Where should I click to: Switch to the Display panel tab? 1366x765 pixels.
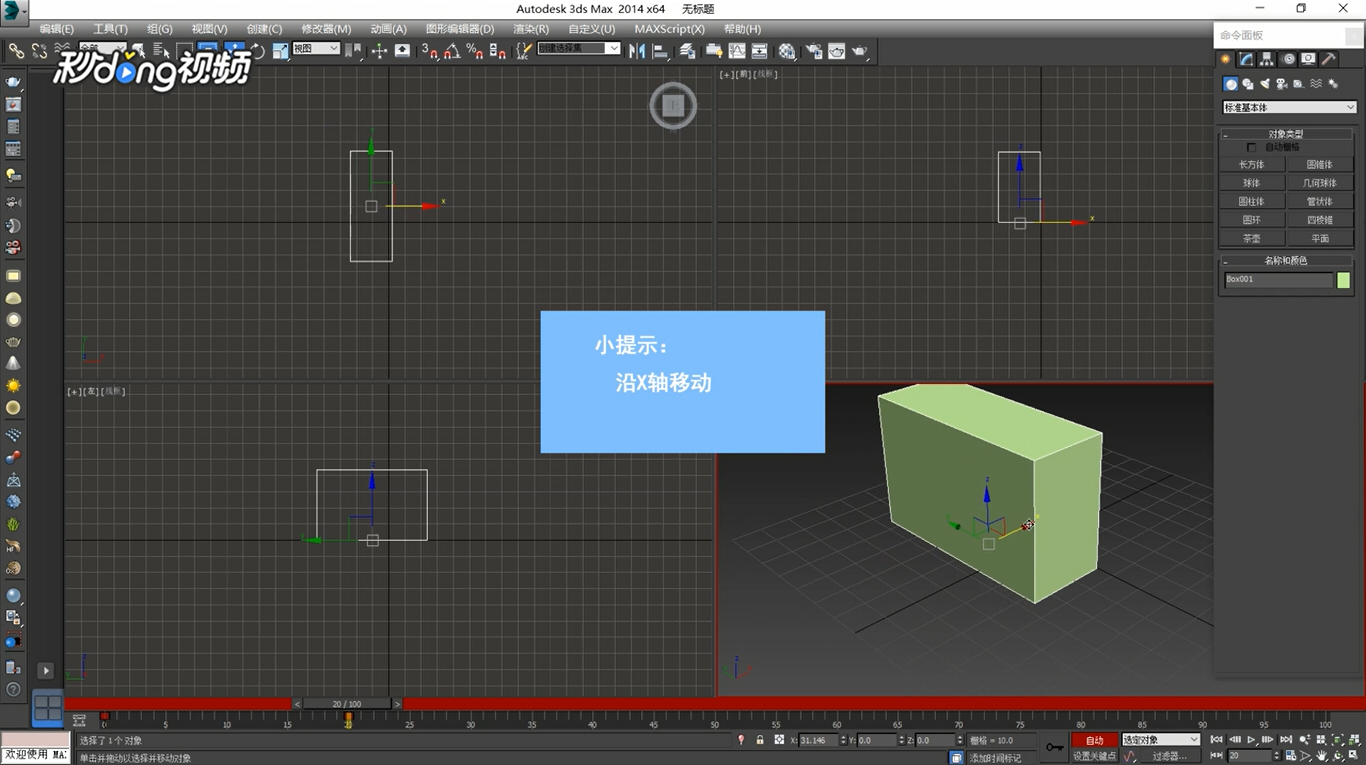[x=1308, y=59]
